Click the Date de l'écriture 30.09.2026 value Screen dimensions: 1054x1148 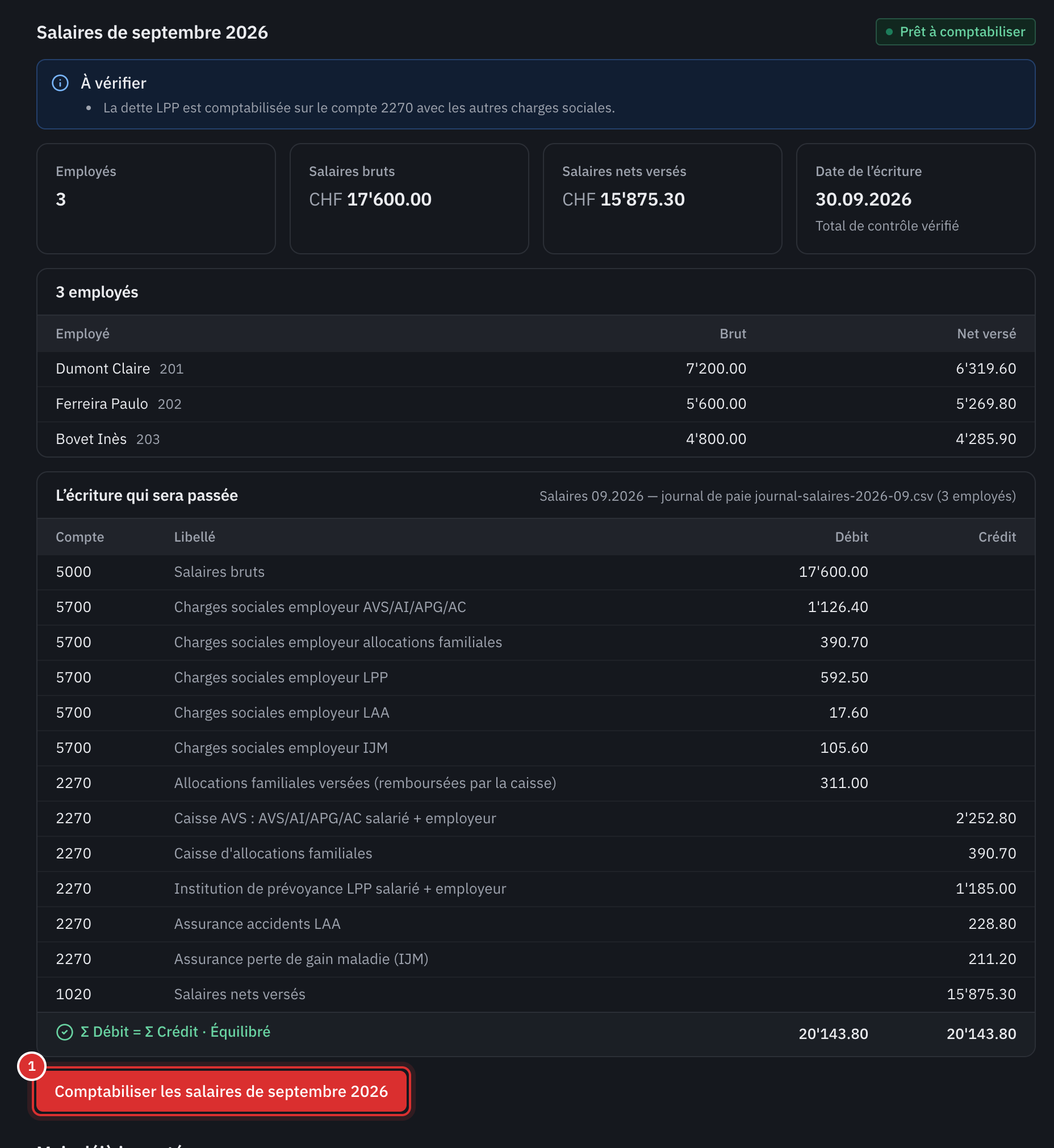(x=864, y=200)
